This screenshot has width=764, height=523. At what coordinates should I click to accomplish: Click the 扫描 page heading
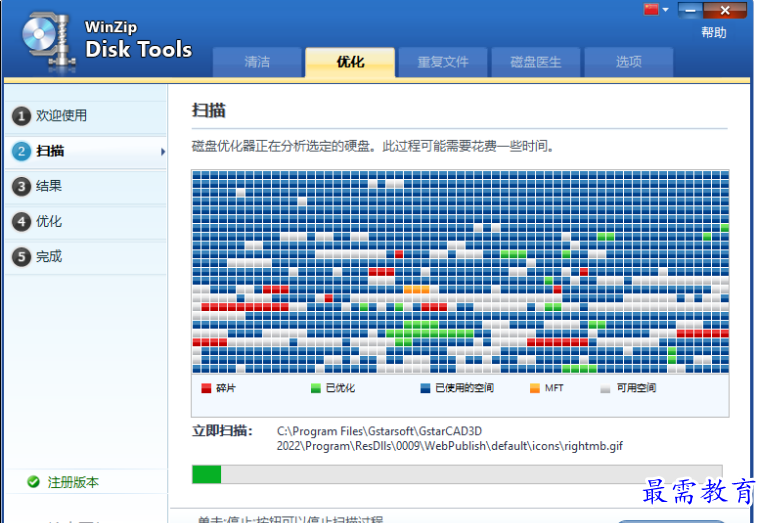tap(209, 111)
